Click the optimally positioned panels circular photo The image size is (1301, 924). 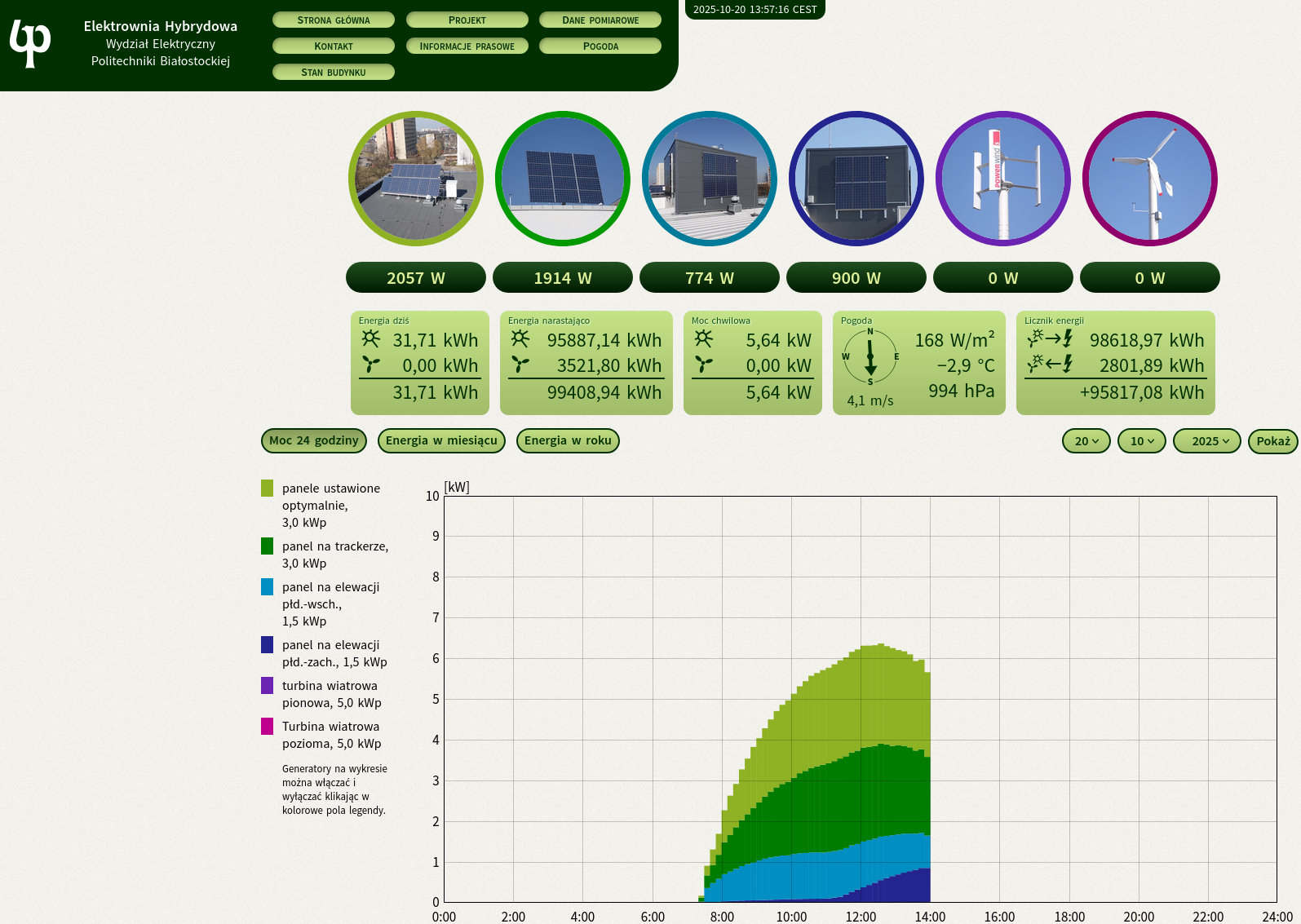point(416,179)
